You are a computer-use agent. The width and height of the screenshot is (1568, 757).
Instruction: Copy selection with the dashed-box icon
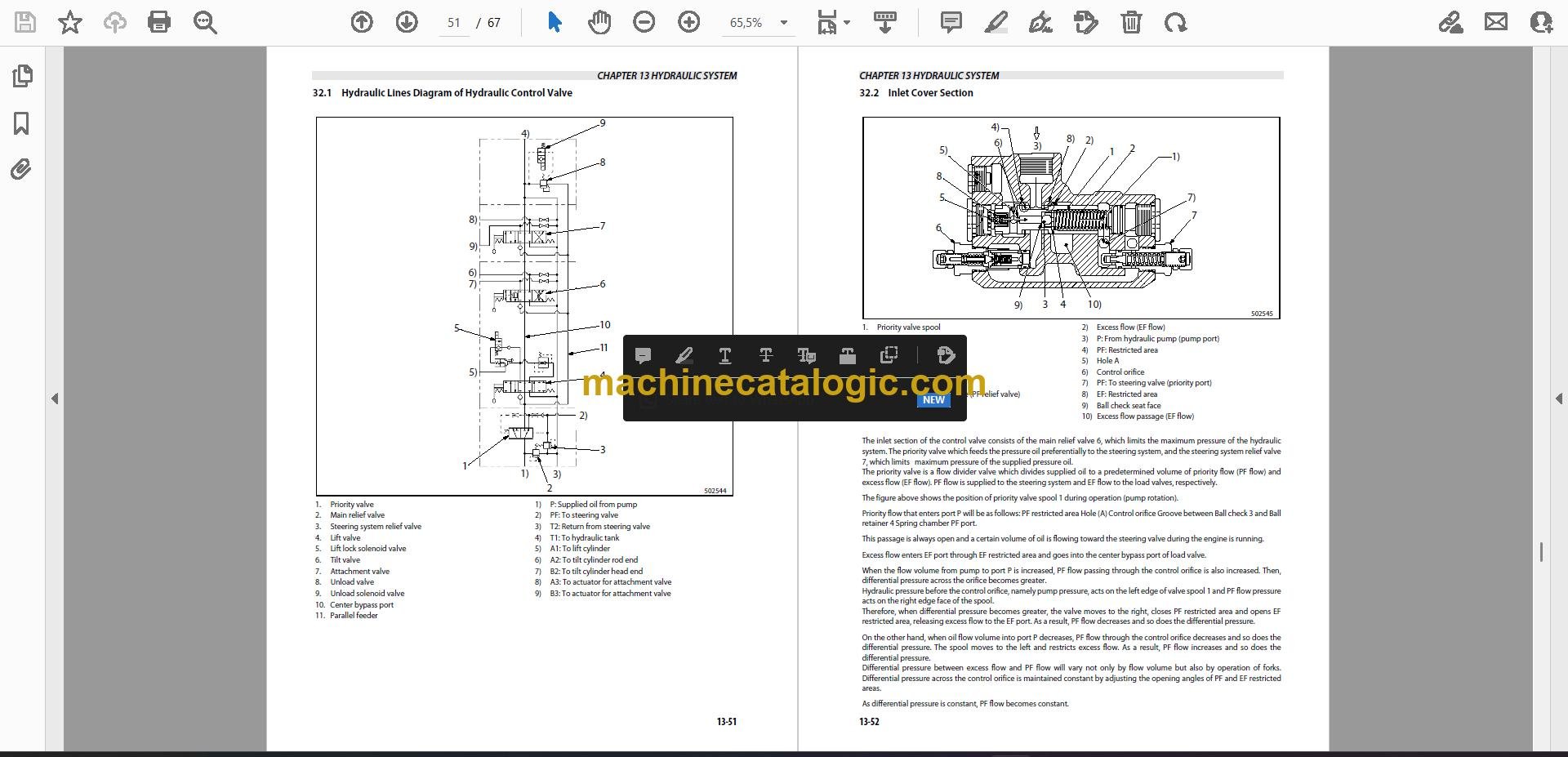pos(889,354)
